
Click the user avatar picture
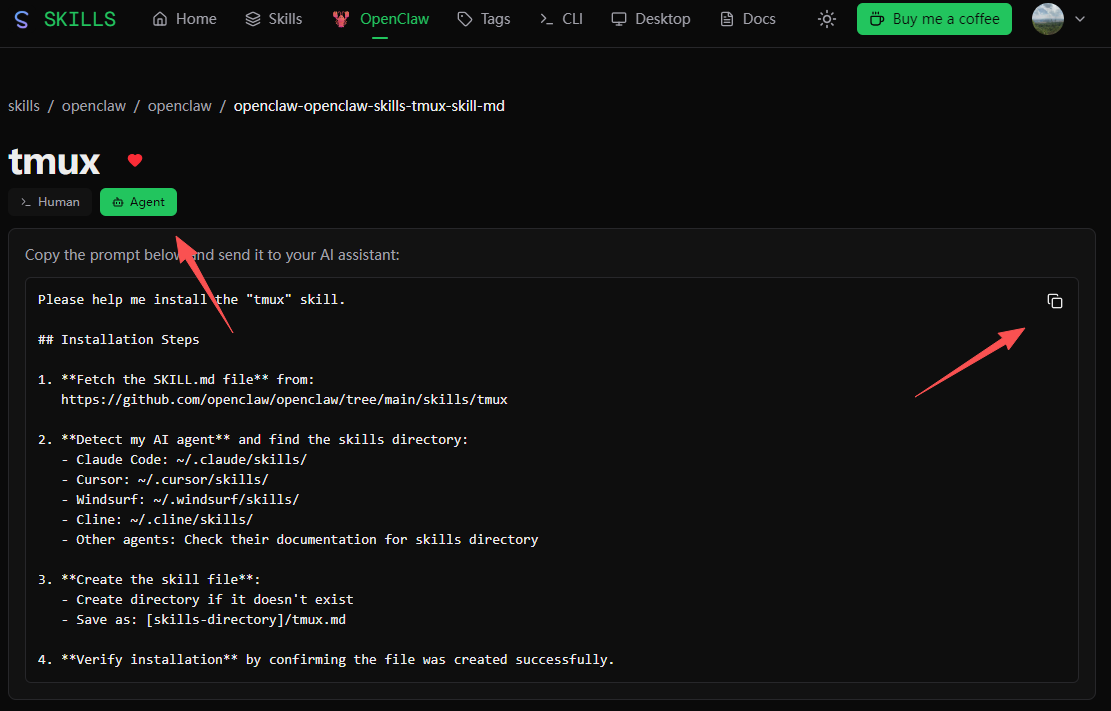[1047, 19]
